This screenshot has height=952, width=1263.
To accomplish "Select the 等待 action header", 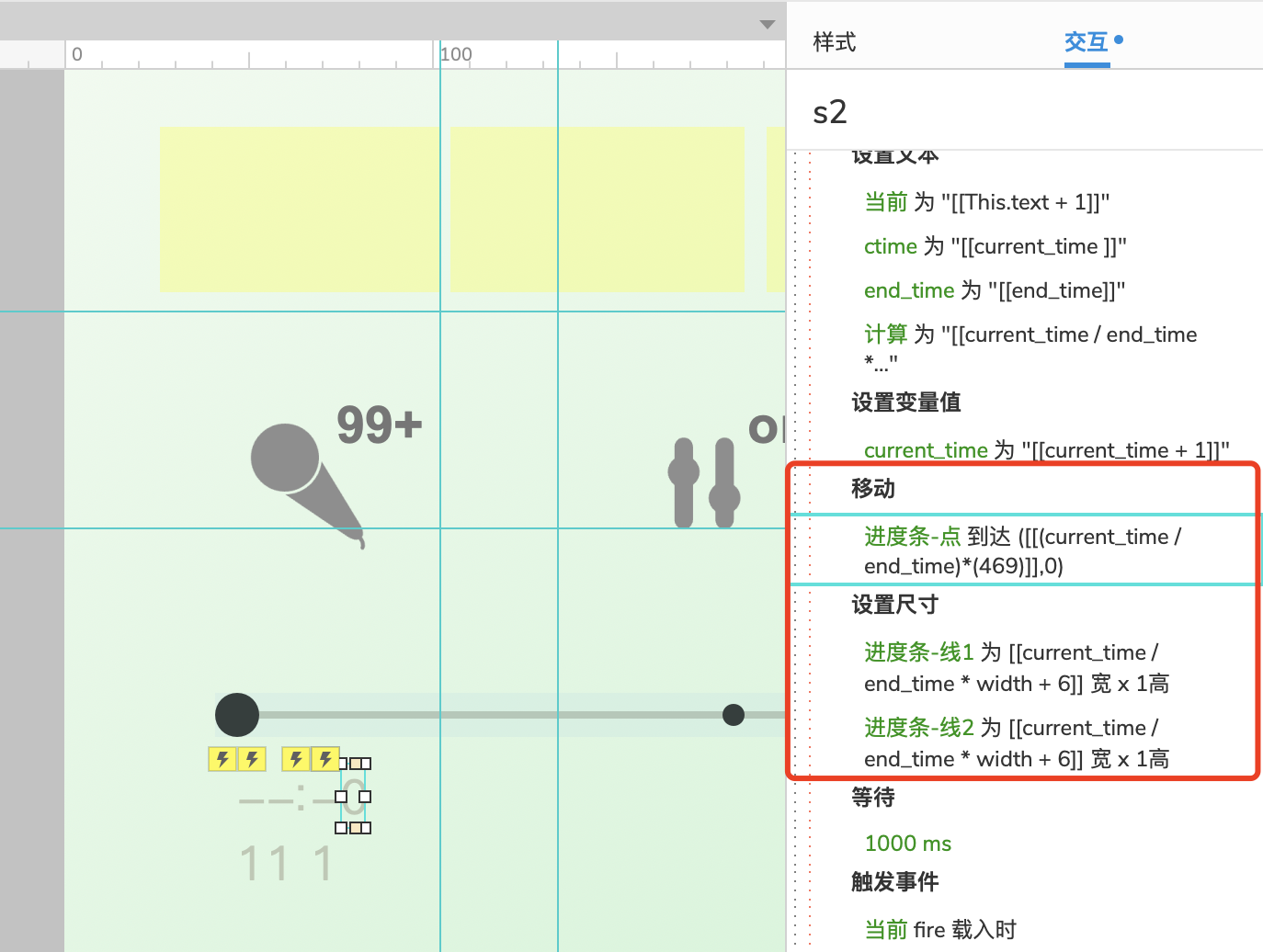I will coord(873,798).
